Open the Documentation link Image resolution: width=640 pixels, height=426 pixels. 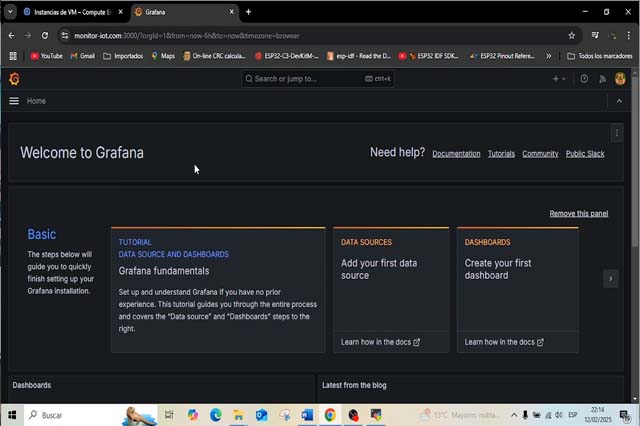click(x=456, y=154)
